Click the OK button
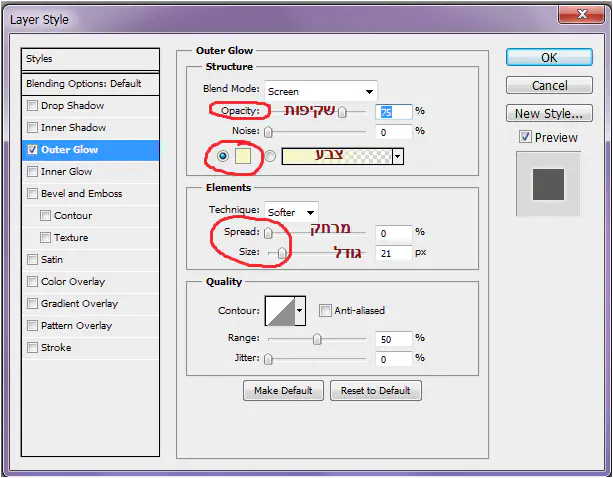This screenshot has width=613, height=478. point(550,58)
